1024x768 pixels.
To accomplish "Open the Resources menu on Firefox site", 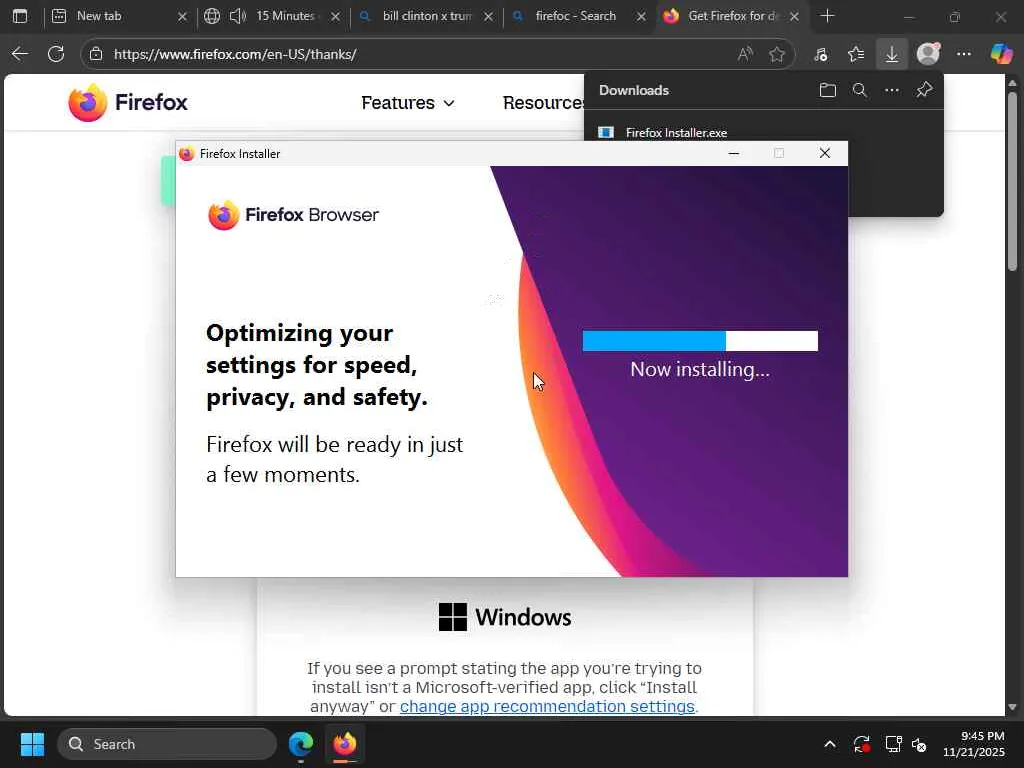I will coord(543,103).
